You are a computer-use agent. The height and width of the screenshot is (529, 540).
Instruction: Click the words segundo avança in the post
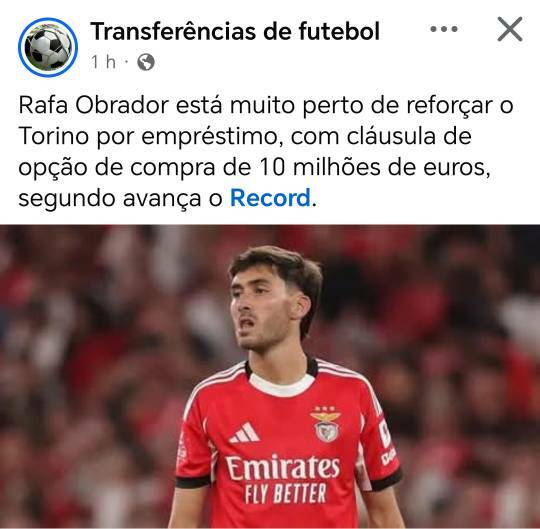click(x=110, y=199)
